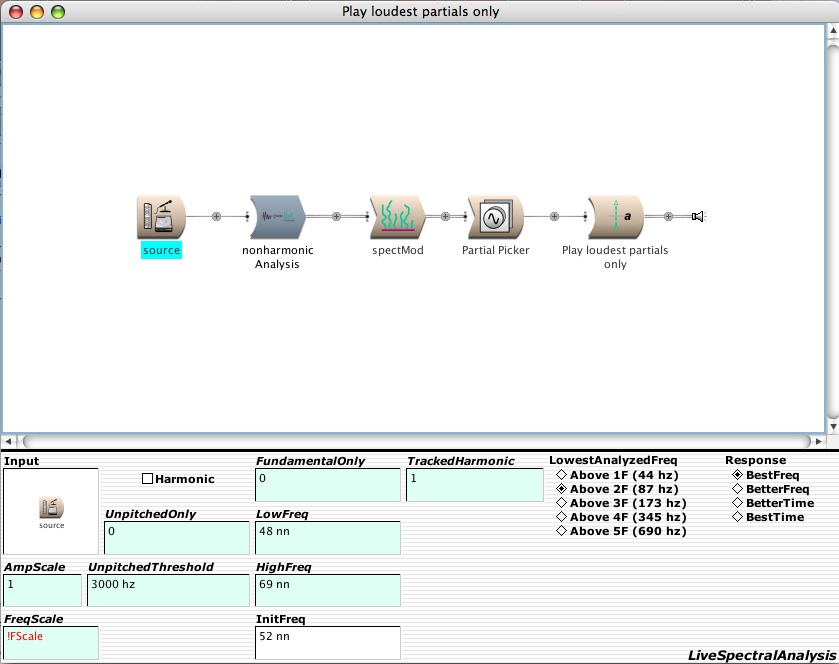
Task: Select the Partial Picker oscillator icon
Action: click(x=495, y=217)
